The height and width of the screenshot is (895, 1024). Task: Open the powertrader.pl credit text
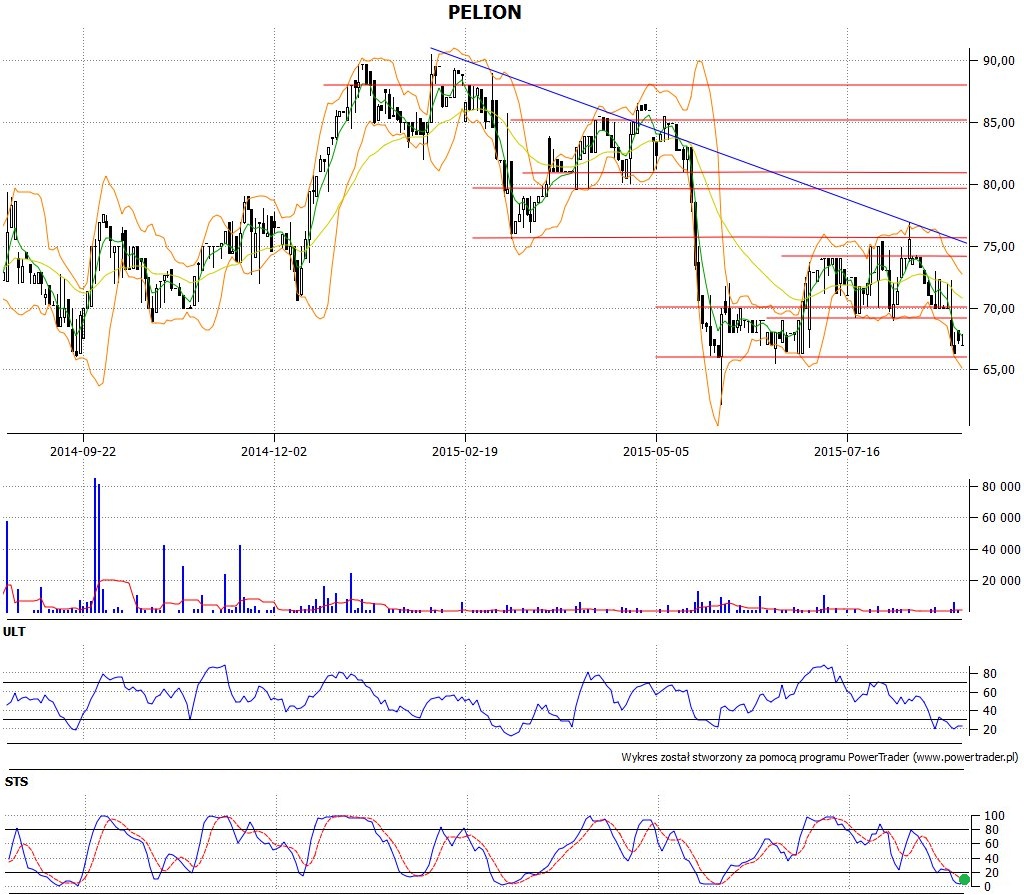click(x=820, y=757)
